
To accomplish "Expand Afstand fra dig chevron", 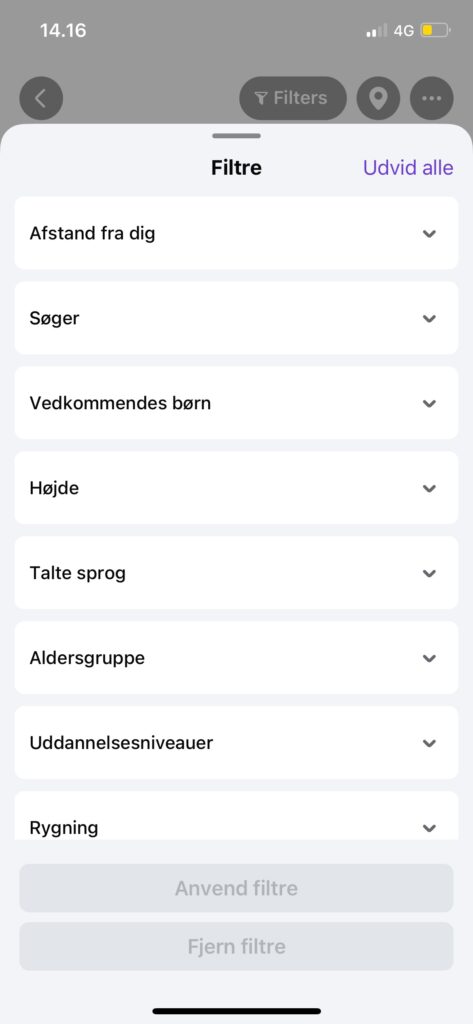I will click(429, 234).
